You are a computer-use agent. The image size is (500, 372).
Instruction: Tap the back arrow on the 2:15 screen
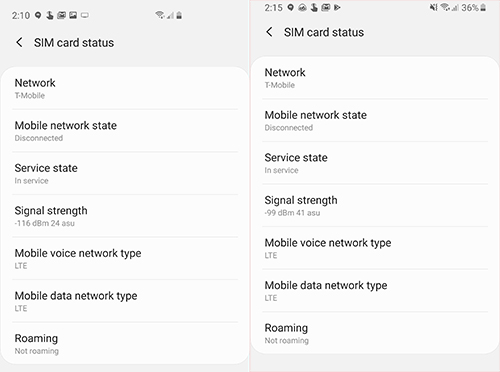pos(269,32)
